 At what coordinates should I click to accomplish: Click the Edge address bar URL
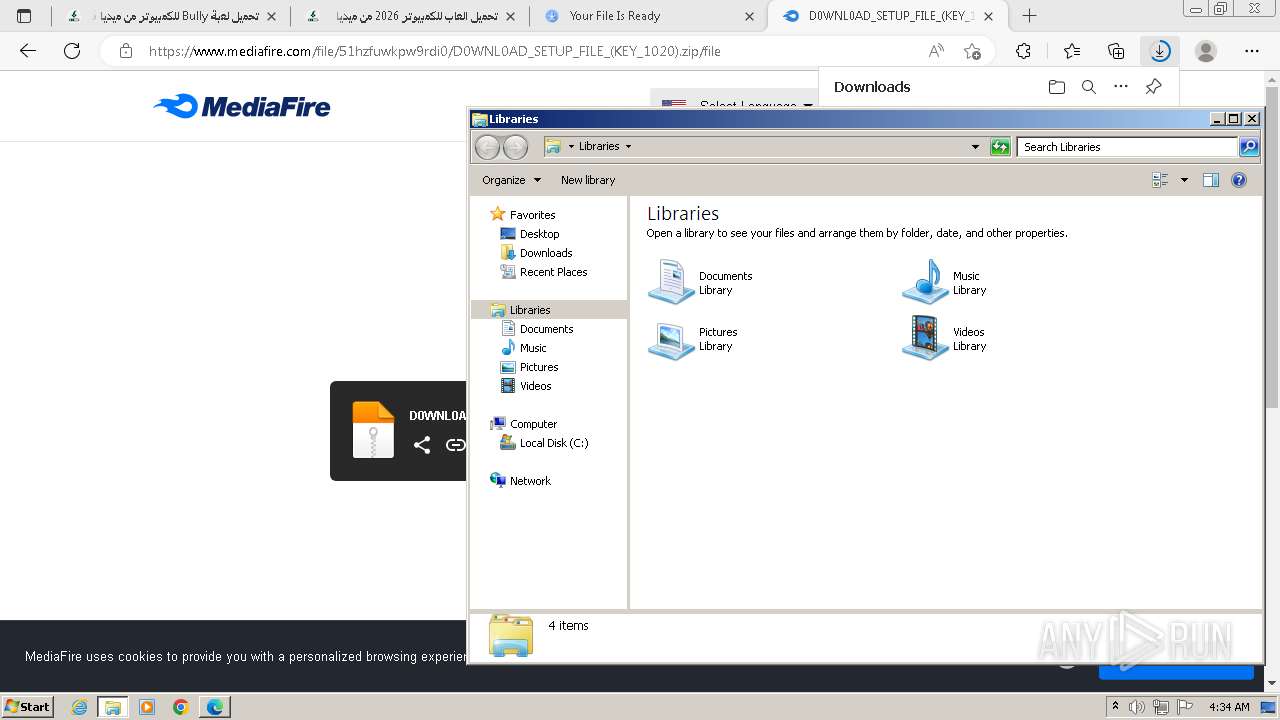point(434,51)
